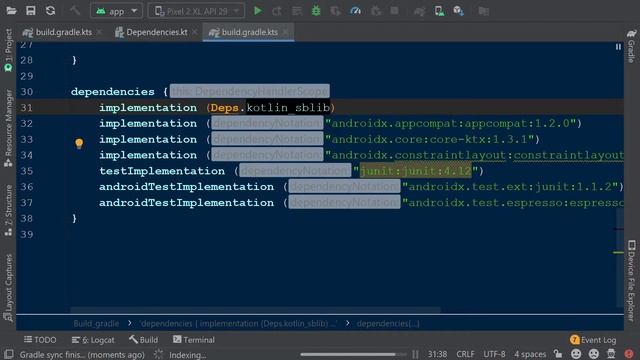Click the Project Structure icon in the toolbar
640x360 pixels.
pyautogui.click(x=484, y=11)
